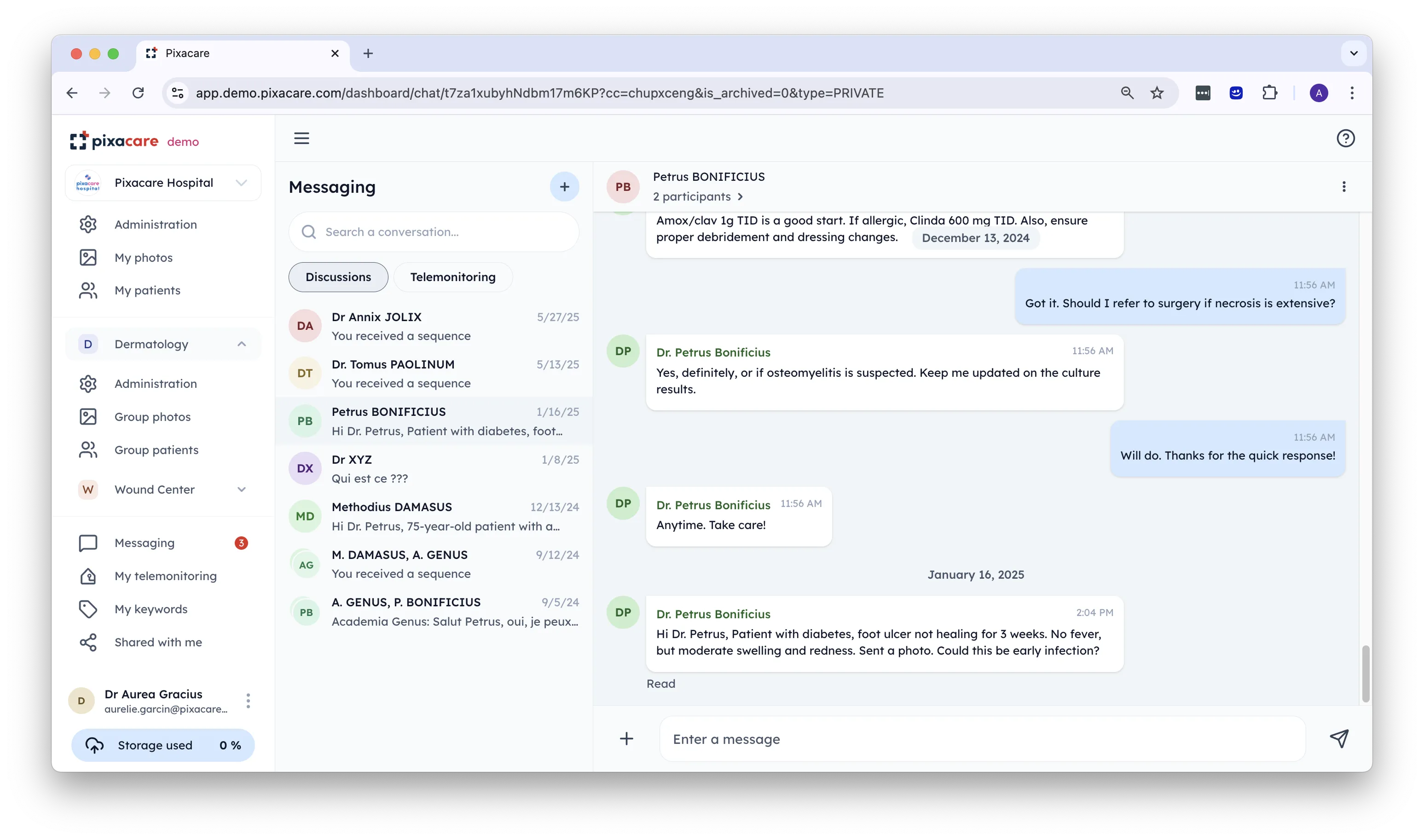Click the January 16, 2025 date separator

tap(976, 575)
